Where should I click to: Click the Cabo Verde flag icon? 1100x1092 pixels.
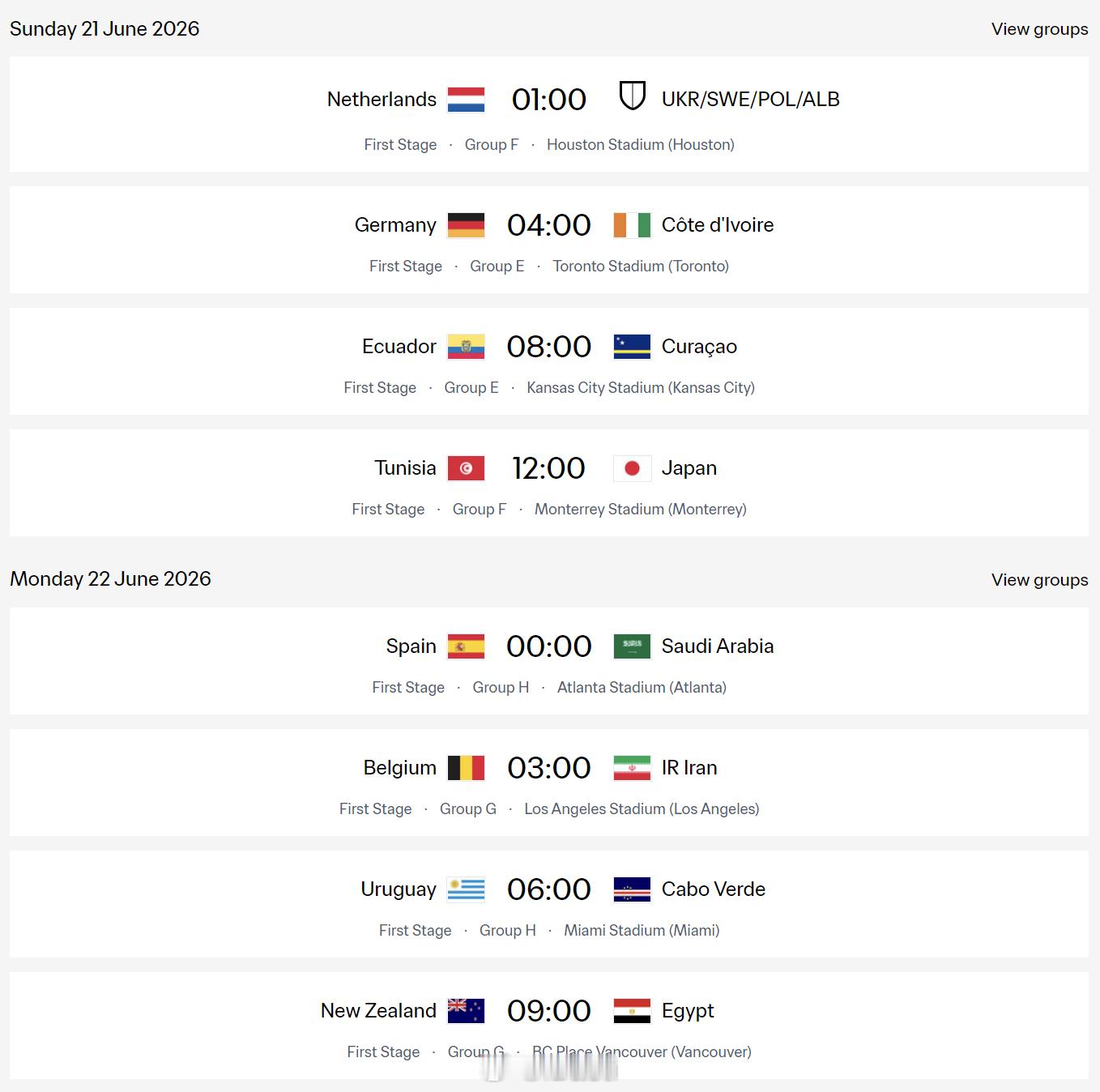[x=632, y=889]
